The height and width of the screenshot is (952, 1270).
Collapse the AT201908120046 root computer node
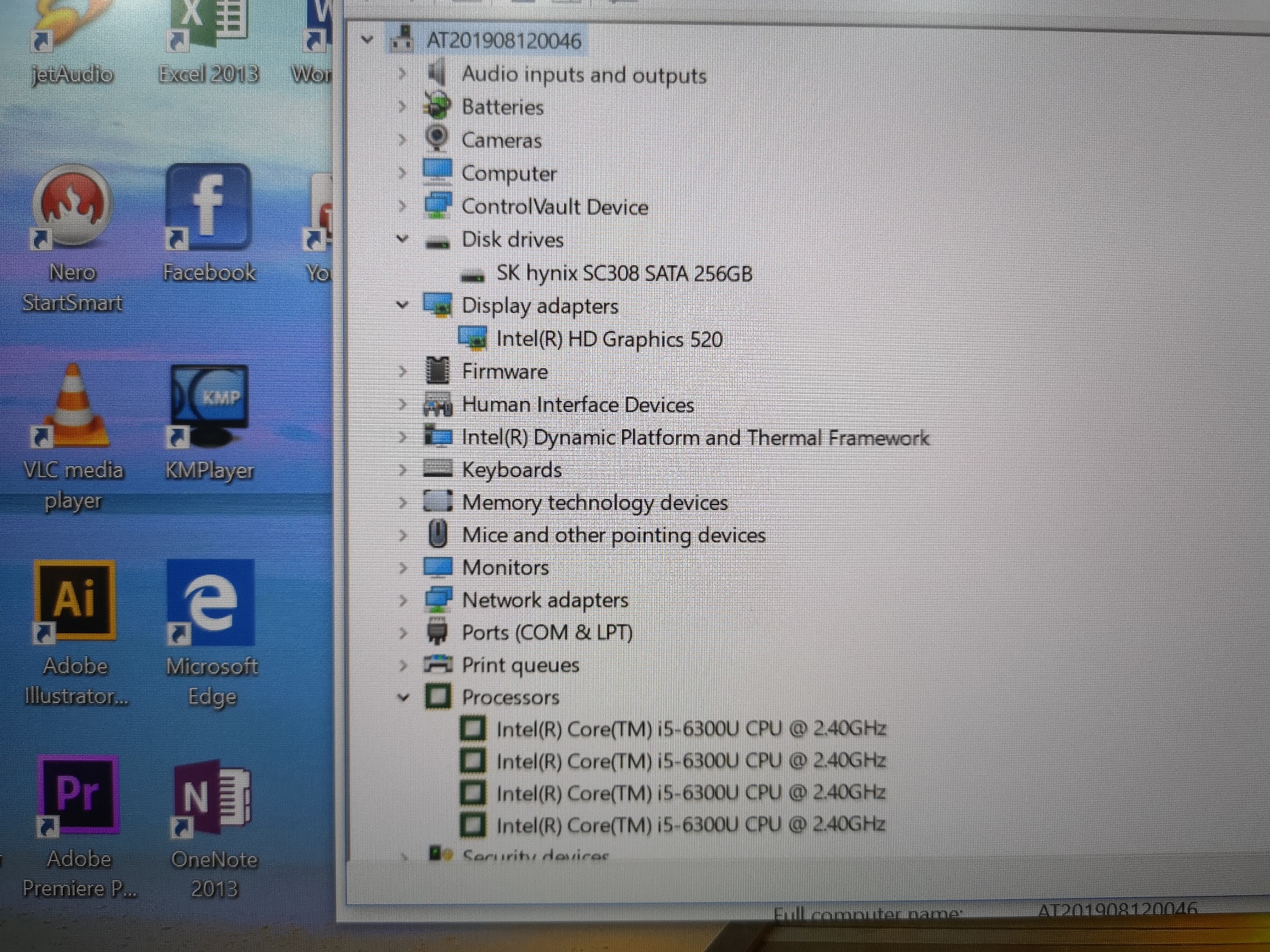pos(368,40)
